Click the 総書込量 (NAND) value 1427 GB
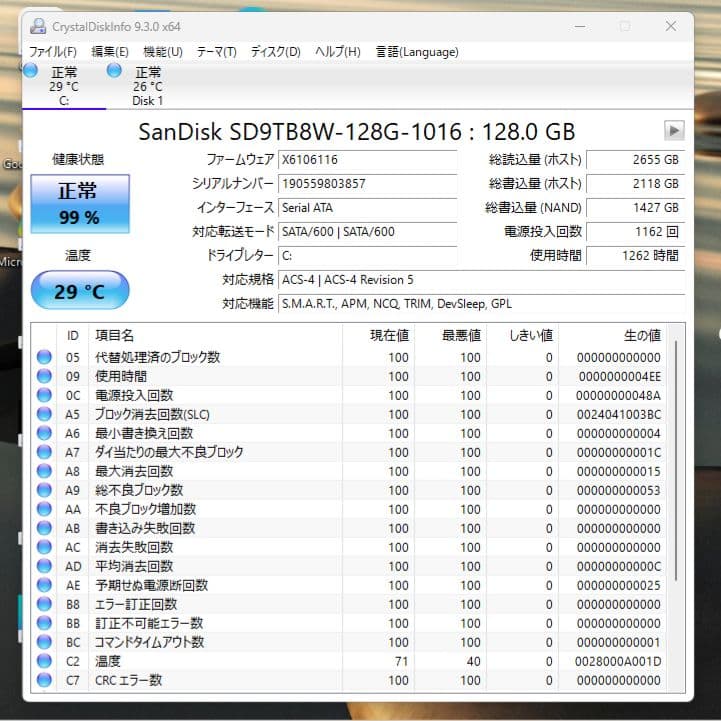The image size is (721, 721). pos(635,207)
